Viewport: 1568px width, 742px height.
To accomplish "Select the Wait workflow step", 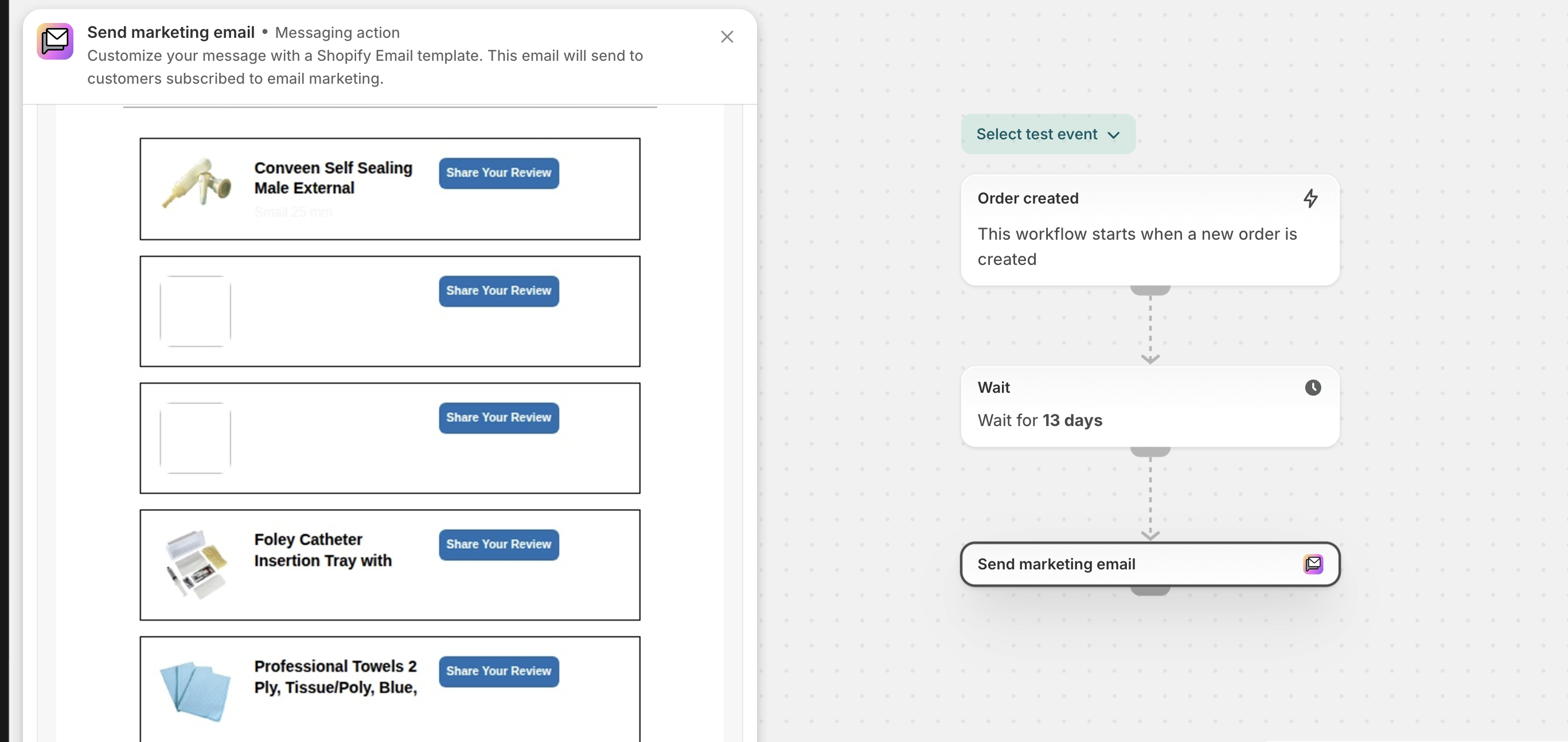I will [x=1150, y=405].
